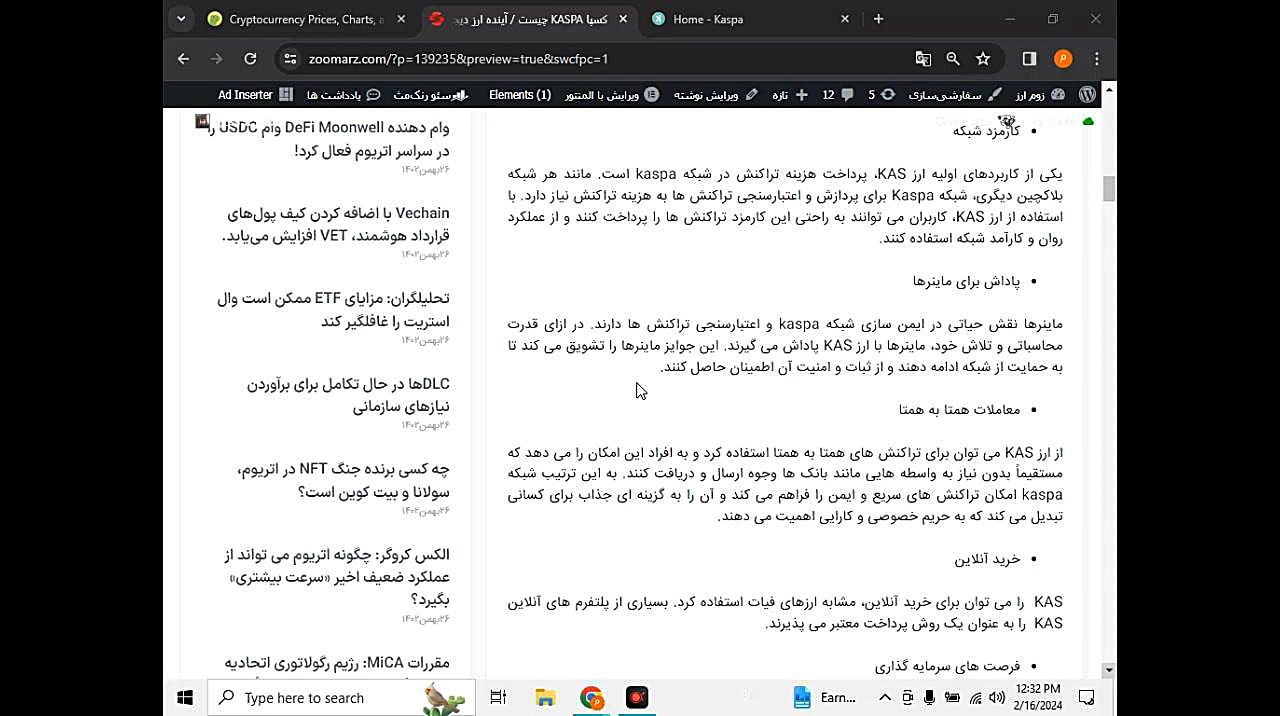Image resolution: width=1280 pixels, height=716 pixels.
Task: Click the تازه (New) plus item
Action: pyautogui.click(x=788, y=95)
